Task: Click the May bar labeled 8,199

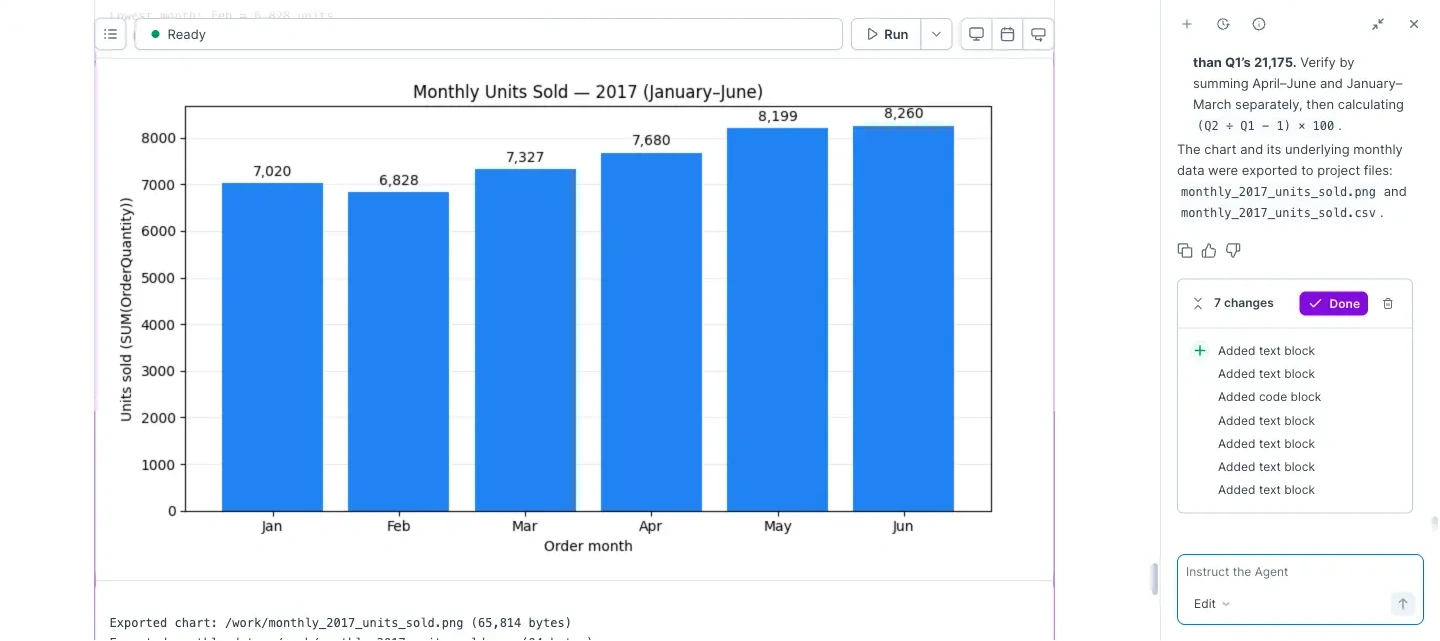Action: (777, 320)
